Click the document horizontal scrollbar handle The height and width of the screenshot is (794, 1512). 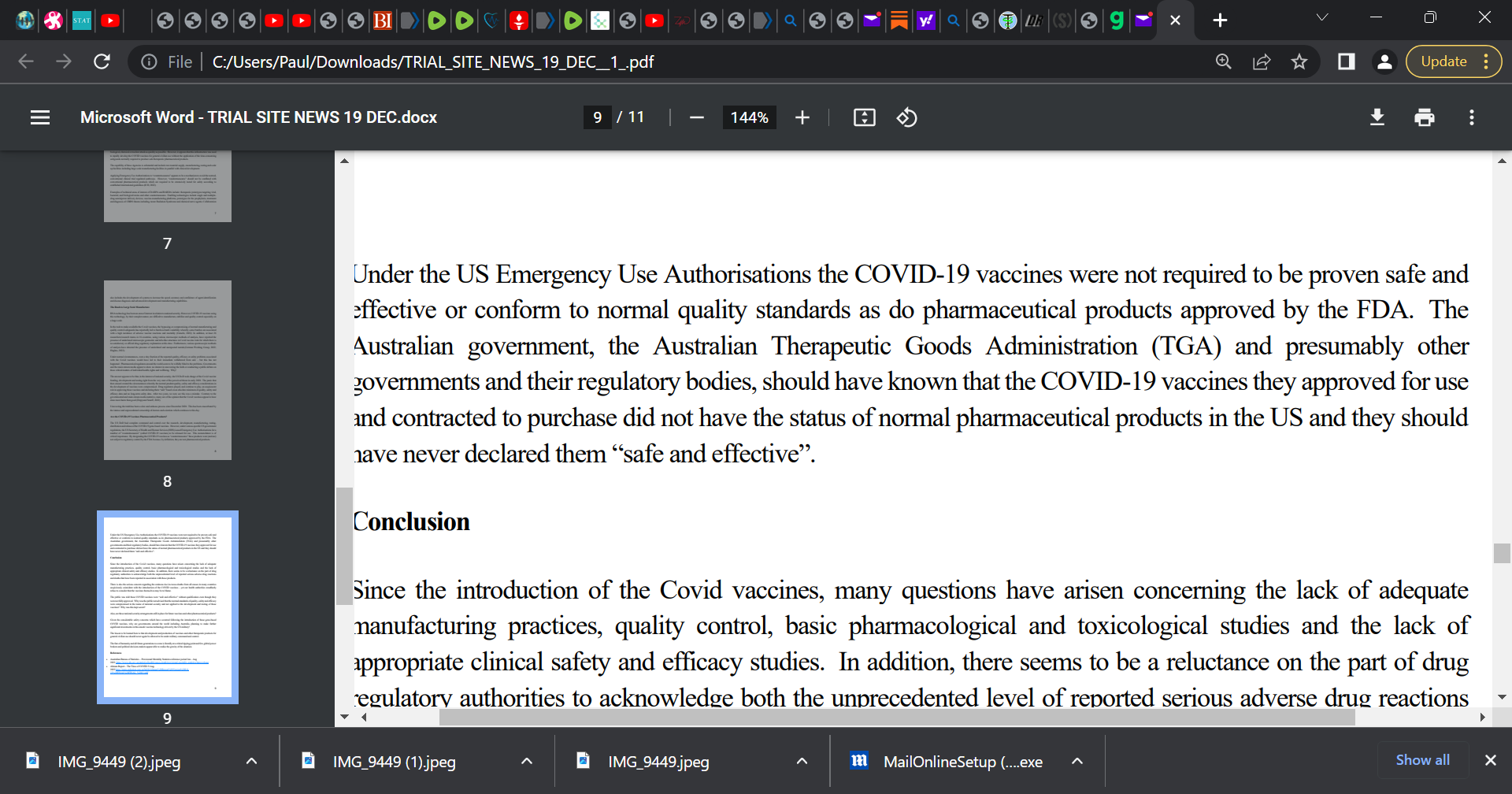coord(897,717)
